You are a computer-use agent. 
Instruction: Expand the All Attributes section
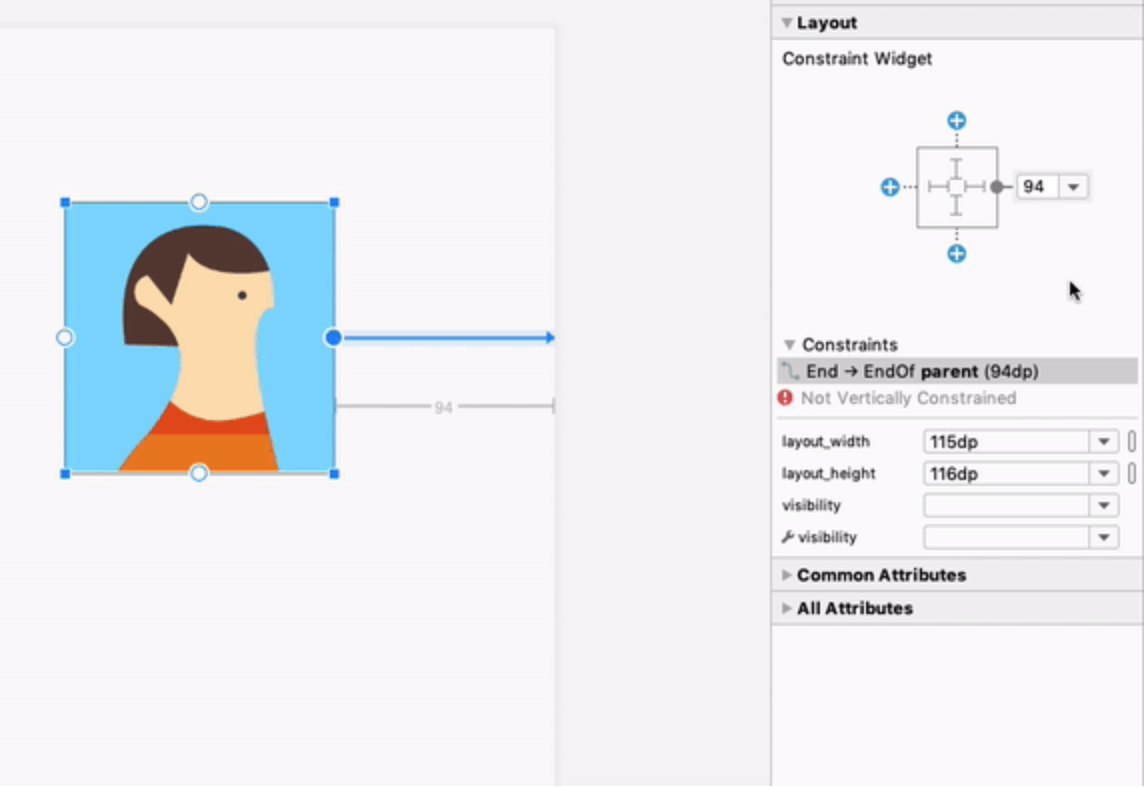(x=787, y=608)
